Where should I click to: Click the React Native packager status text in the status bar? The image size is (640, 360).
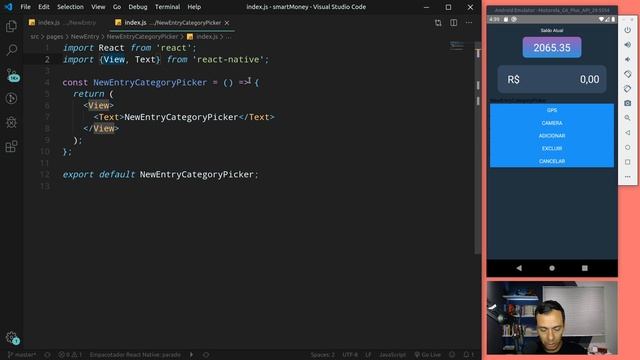[135, 355]
